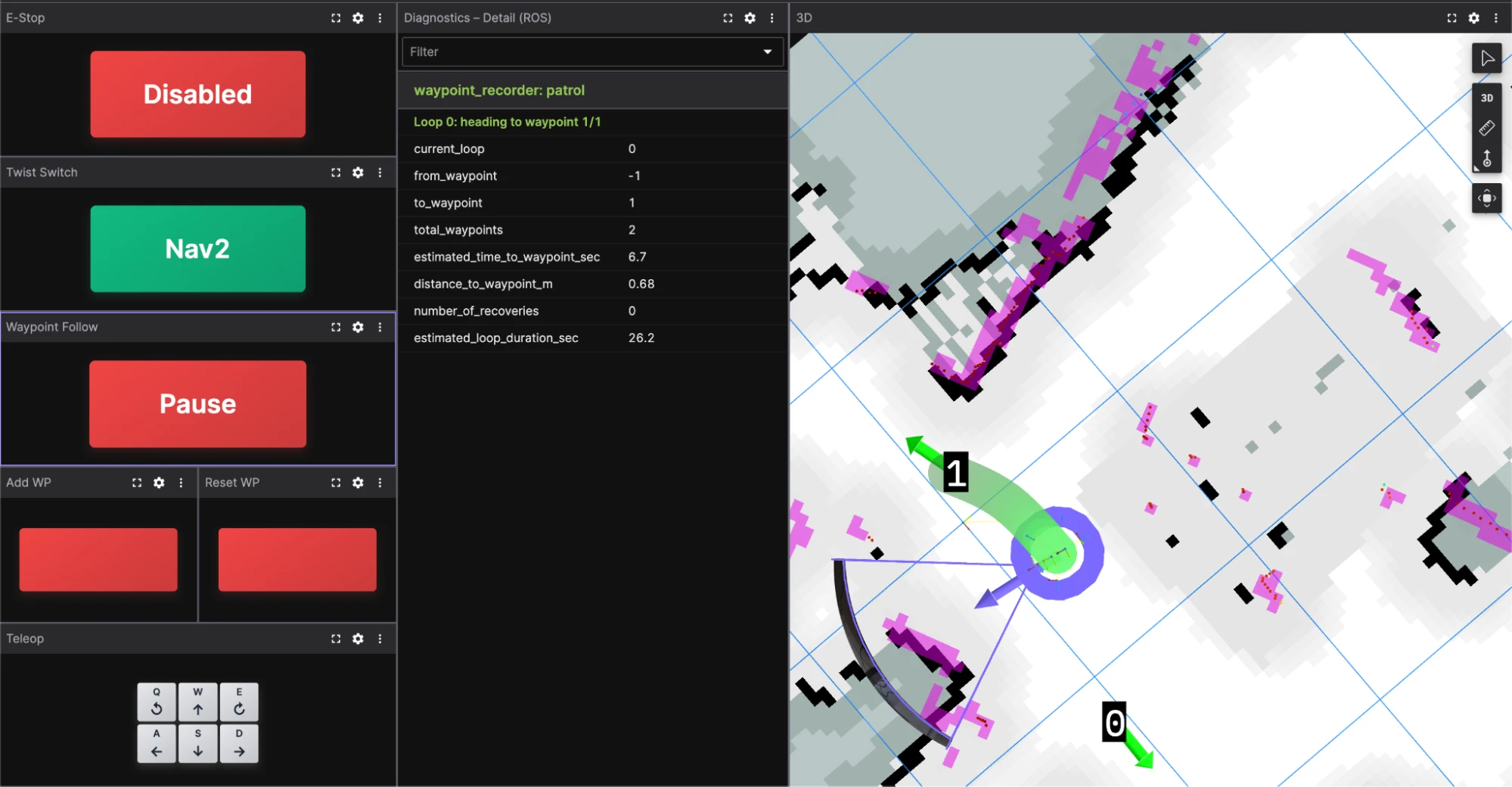Screen dimensions: 1512x787
Task: Click waypoint marker 1 in the 3D map
Action: [956, 472]
